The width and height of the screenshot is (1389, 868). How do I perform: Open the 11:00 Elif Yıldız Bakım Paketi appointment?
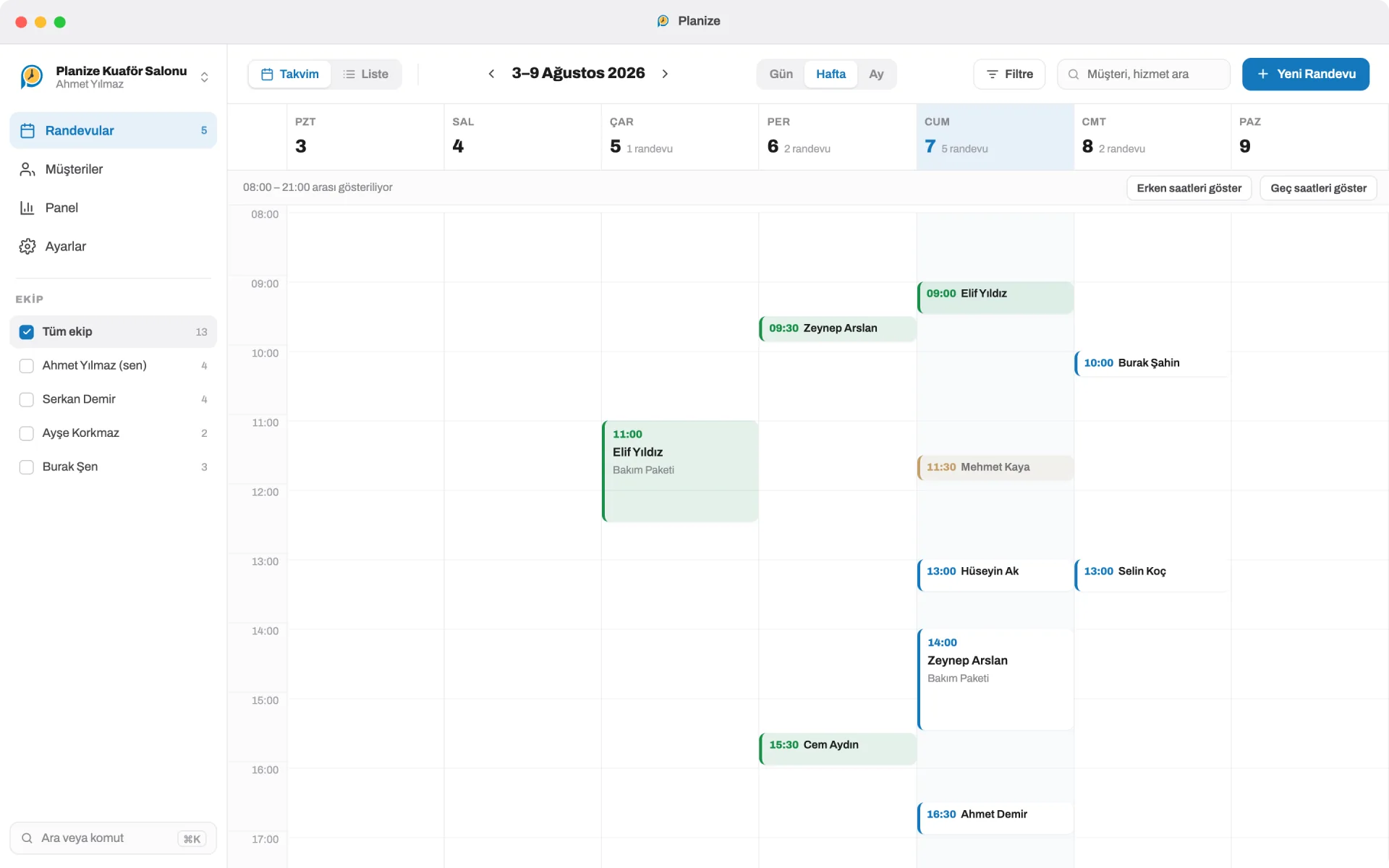click(x=680, y=471)
